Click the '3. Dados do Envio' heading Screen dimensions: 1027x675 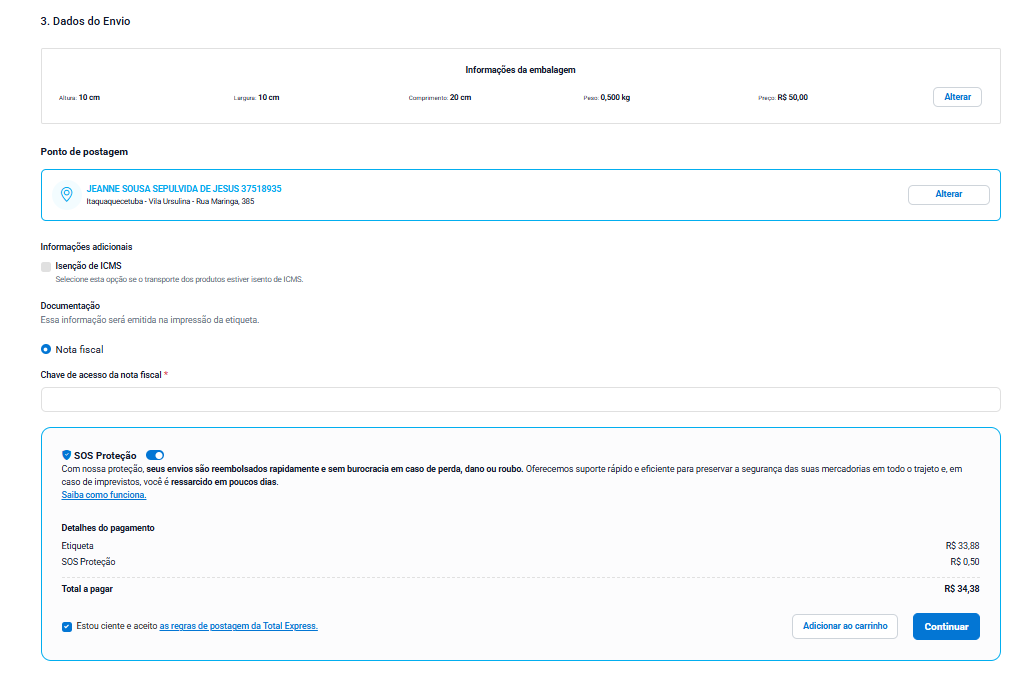click(x=85, y=21)
